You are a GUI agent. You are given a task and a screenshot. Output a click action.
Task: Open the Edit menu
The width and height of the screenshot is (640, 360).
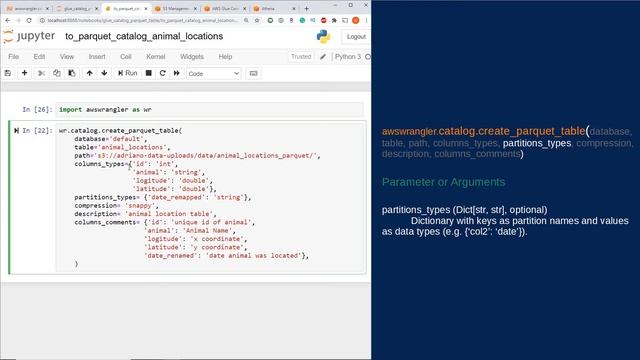[39, 57]
